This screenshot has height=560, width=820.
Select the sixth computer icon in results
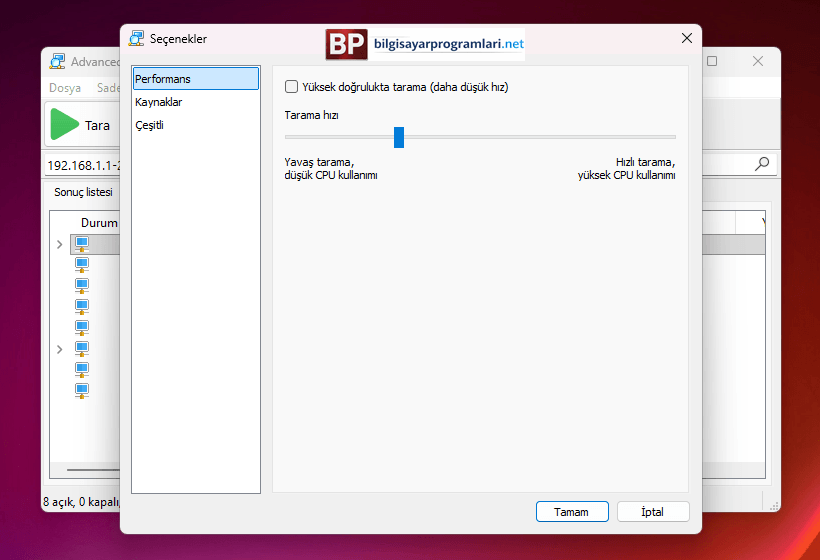[x=82, y=349]
